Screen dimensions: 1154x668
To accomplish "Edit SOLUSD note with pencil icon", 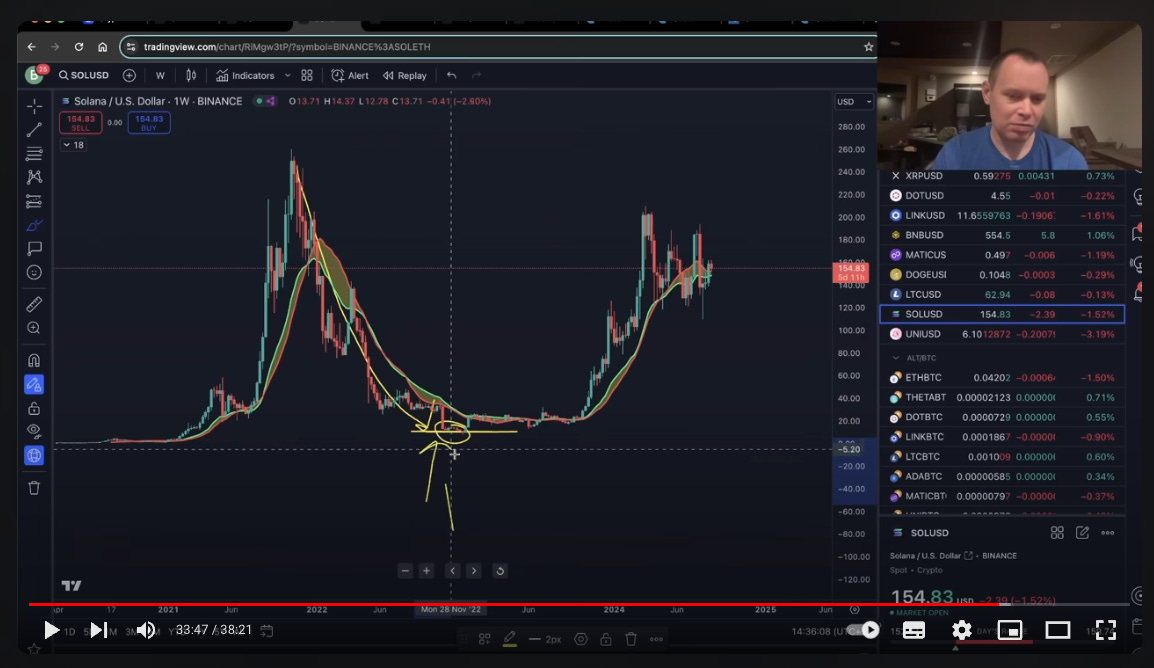I will pyautogui.click(x=1083, y=533).
